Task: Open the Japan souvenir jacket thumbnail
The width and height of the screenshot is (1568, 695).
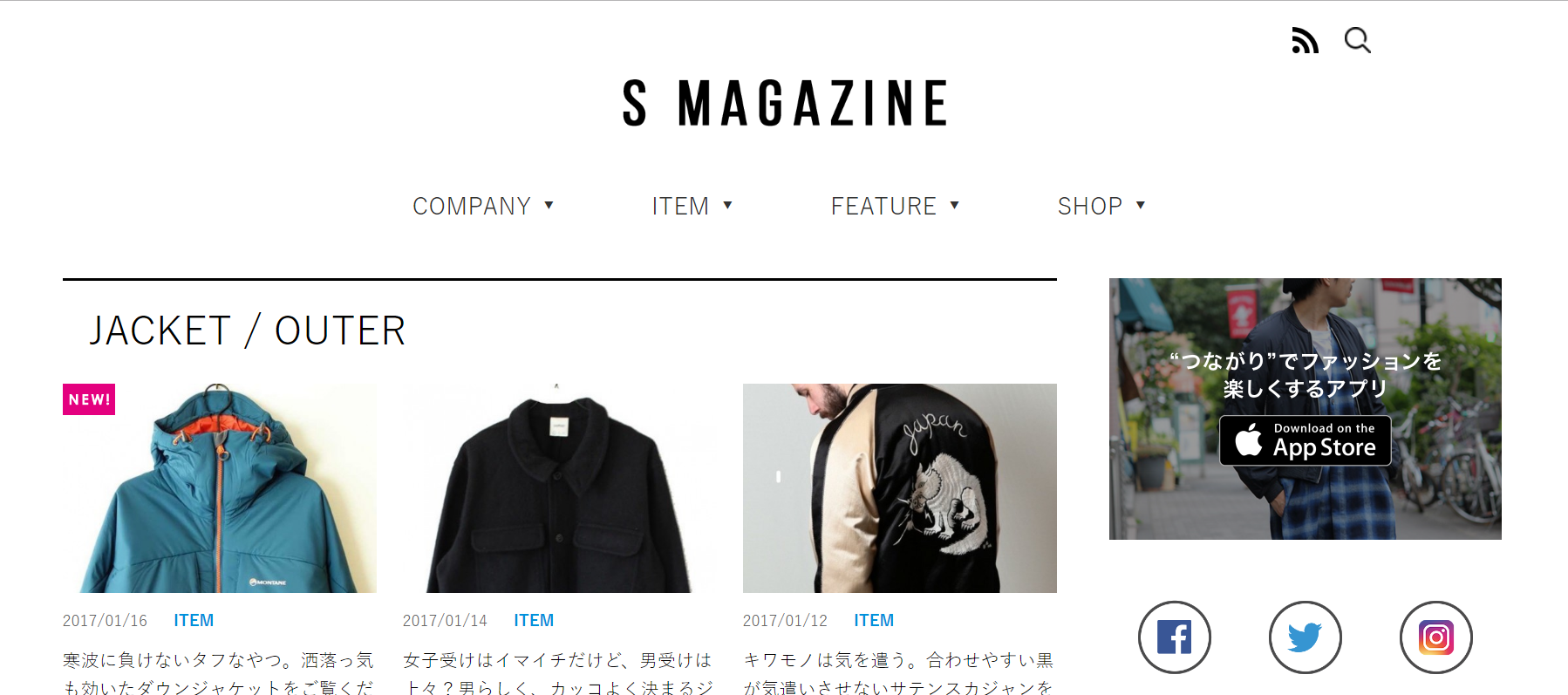Action: tap(900, 488)
